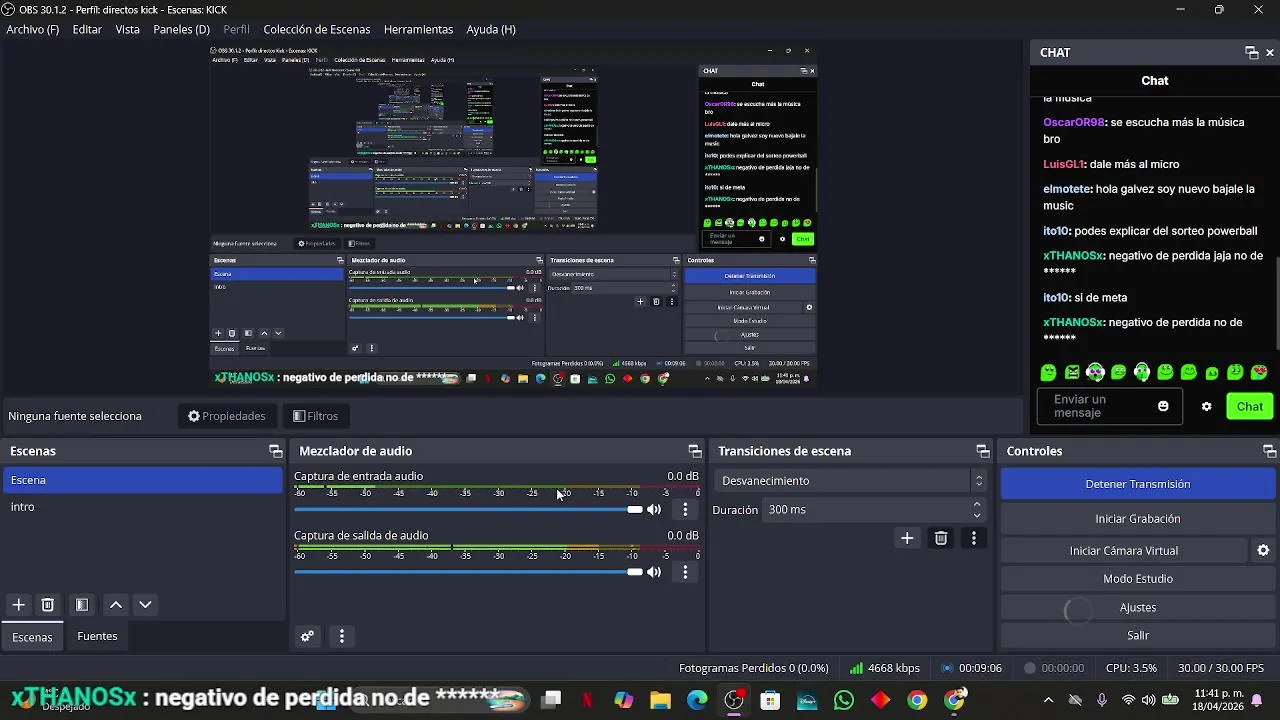Viewport: 1280px width, 720px height.
Task: Move the selected scene down
Action: coord(145,605)
